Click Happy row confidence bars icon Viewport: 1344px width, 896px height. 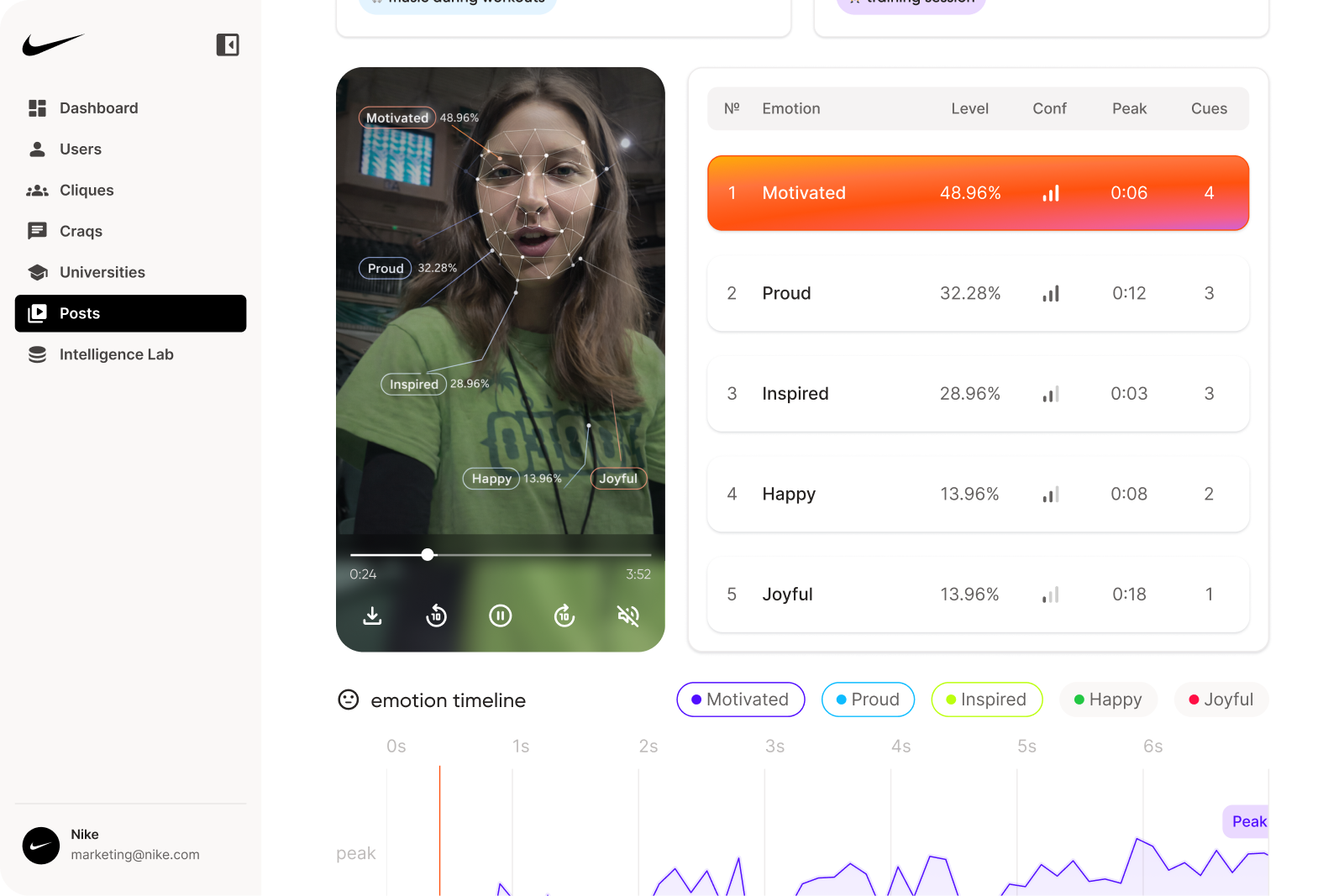point(1051,494)
